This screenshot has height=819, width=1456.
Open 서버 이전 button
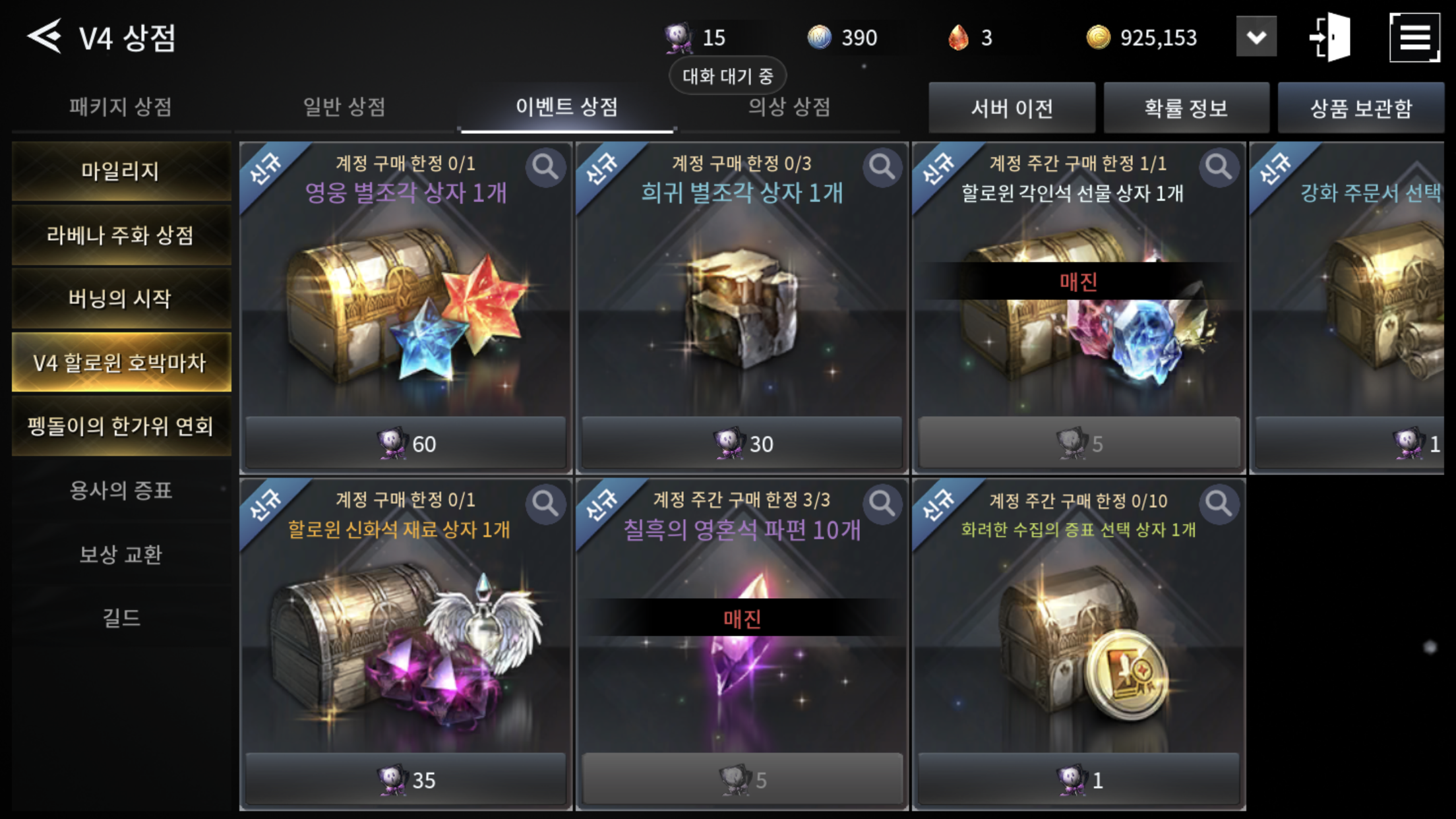click(1012, 108)
